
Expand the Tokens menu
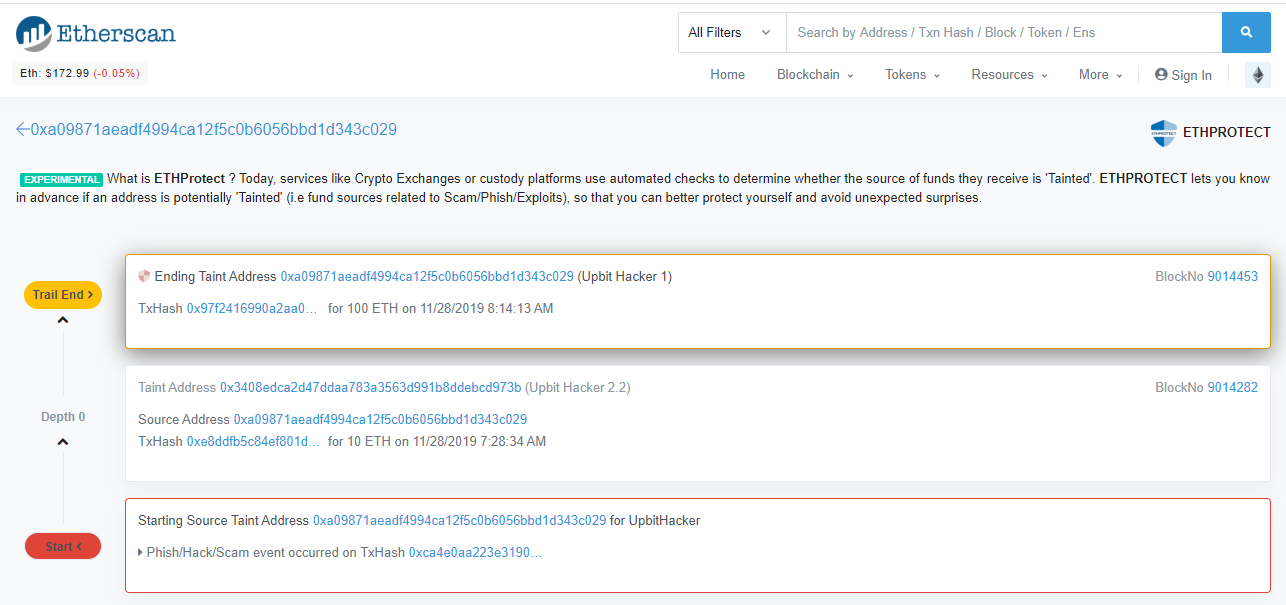[x=912, y=75]
